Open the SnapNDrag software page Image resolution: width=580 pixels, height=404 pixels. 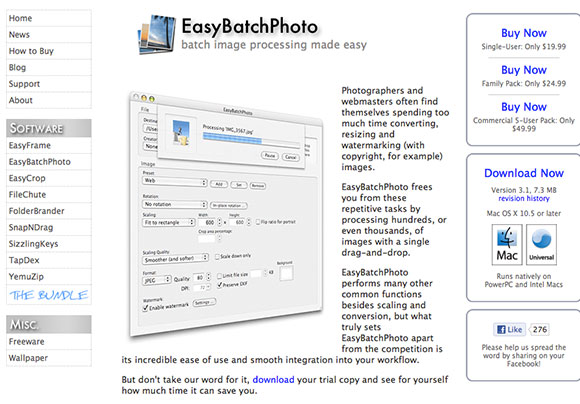48,227
